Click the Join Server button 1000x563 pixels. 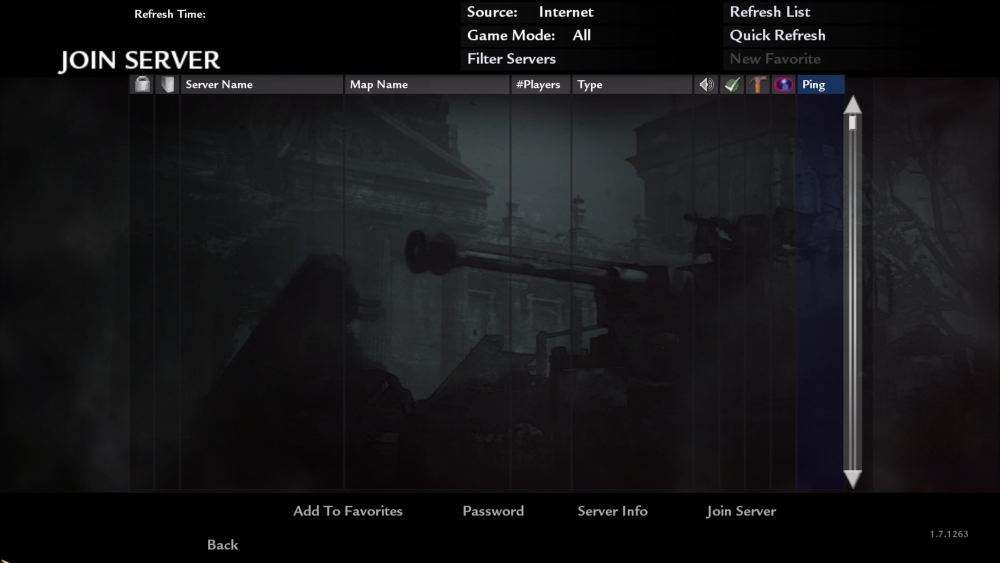click(741, 511)
